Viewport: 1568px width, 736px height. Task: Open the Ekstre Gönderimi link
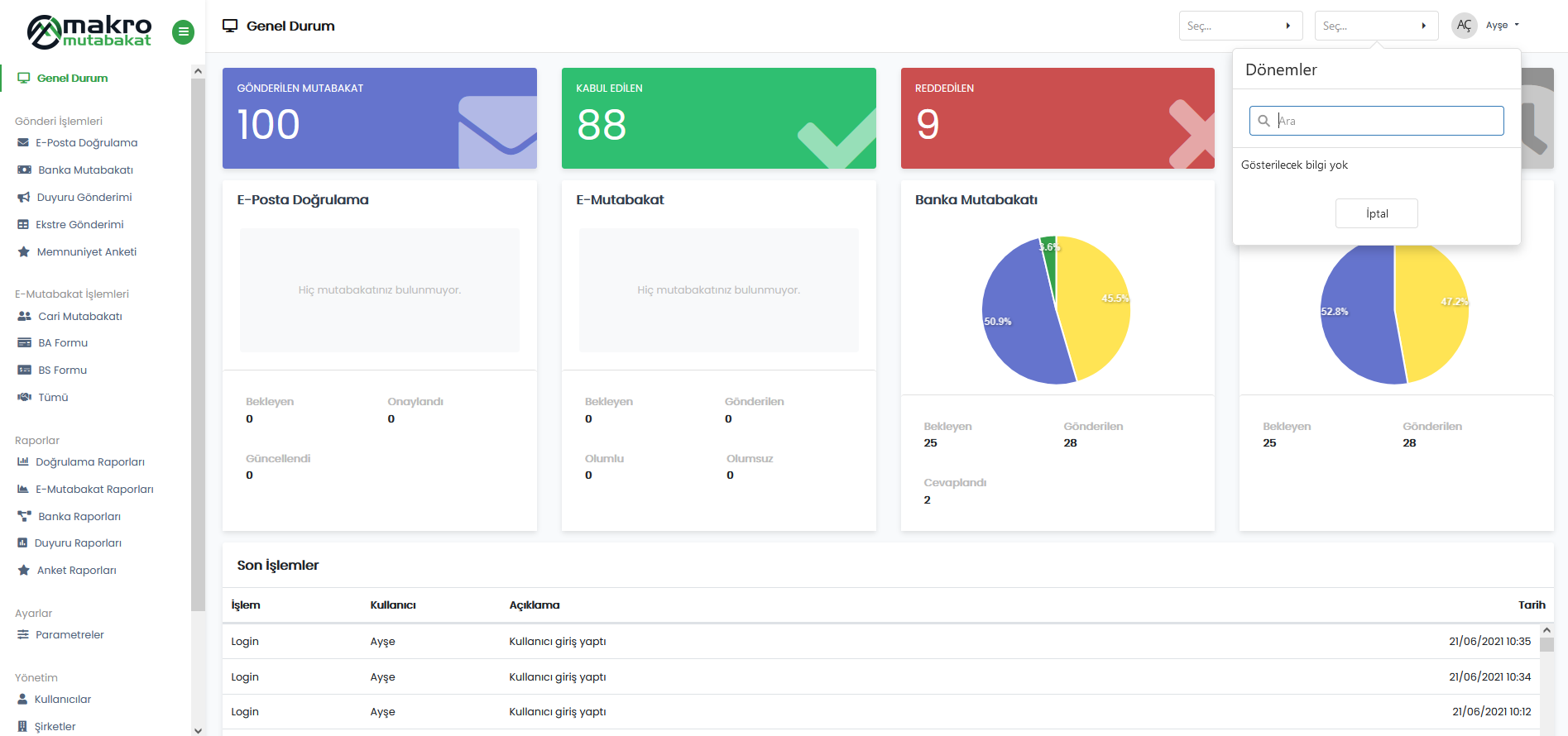[x=79, y=225]
